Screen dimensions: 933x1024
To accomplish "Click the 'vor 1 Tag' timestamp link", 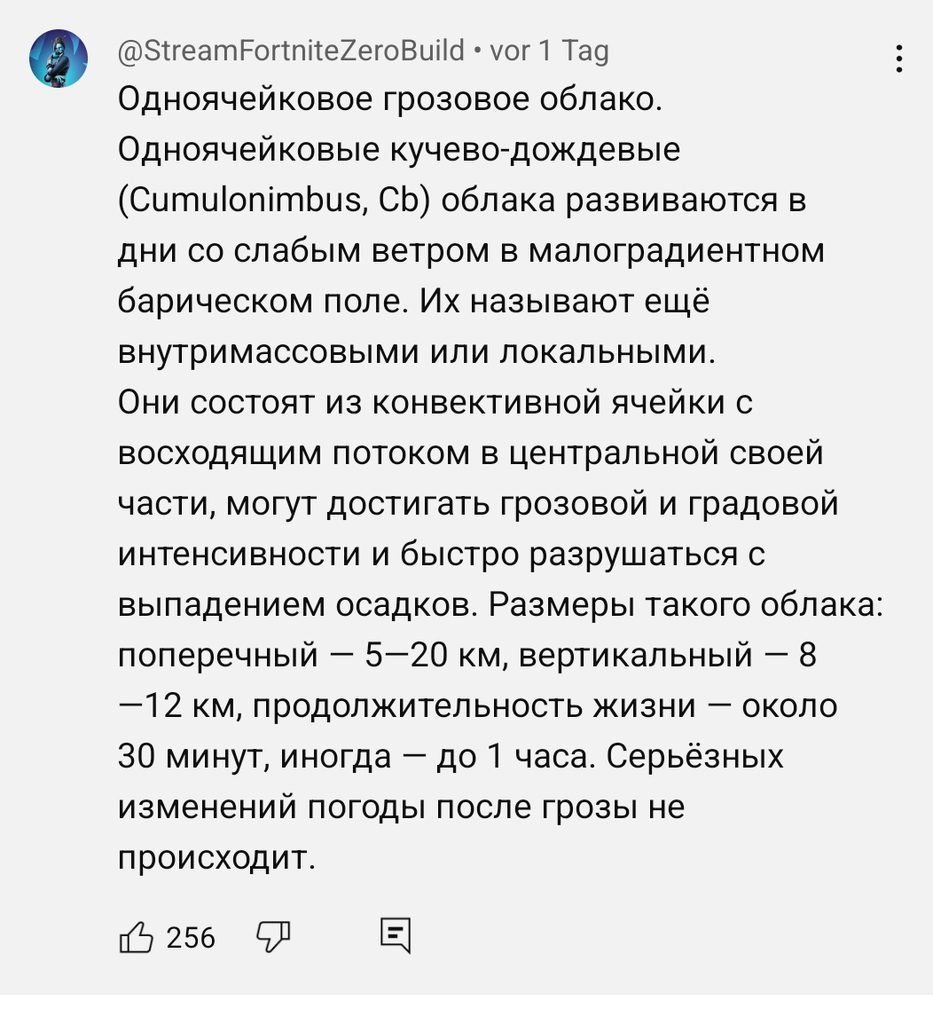I will point(549,51).
